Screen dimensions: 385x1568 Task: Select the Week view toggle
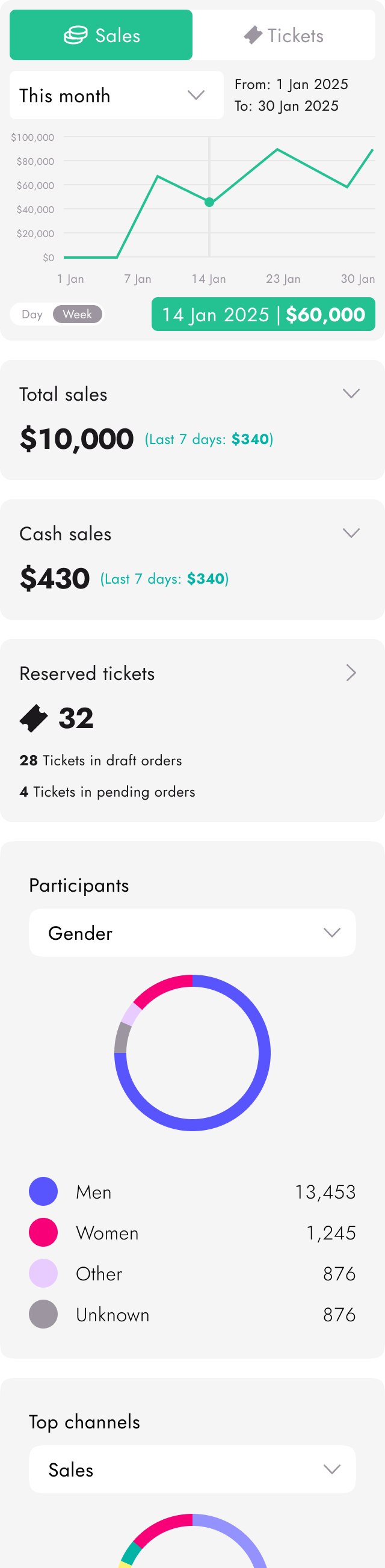pos(77,314)
